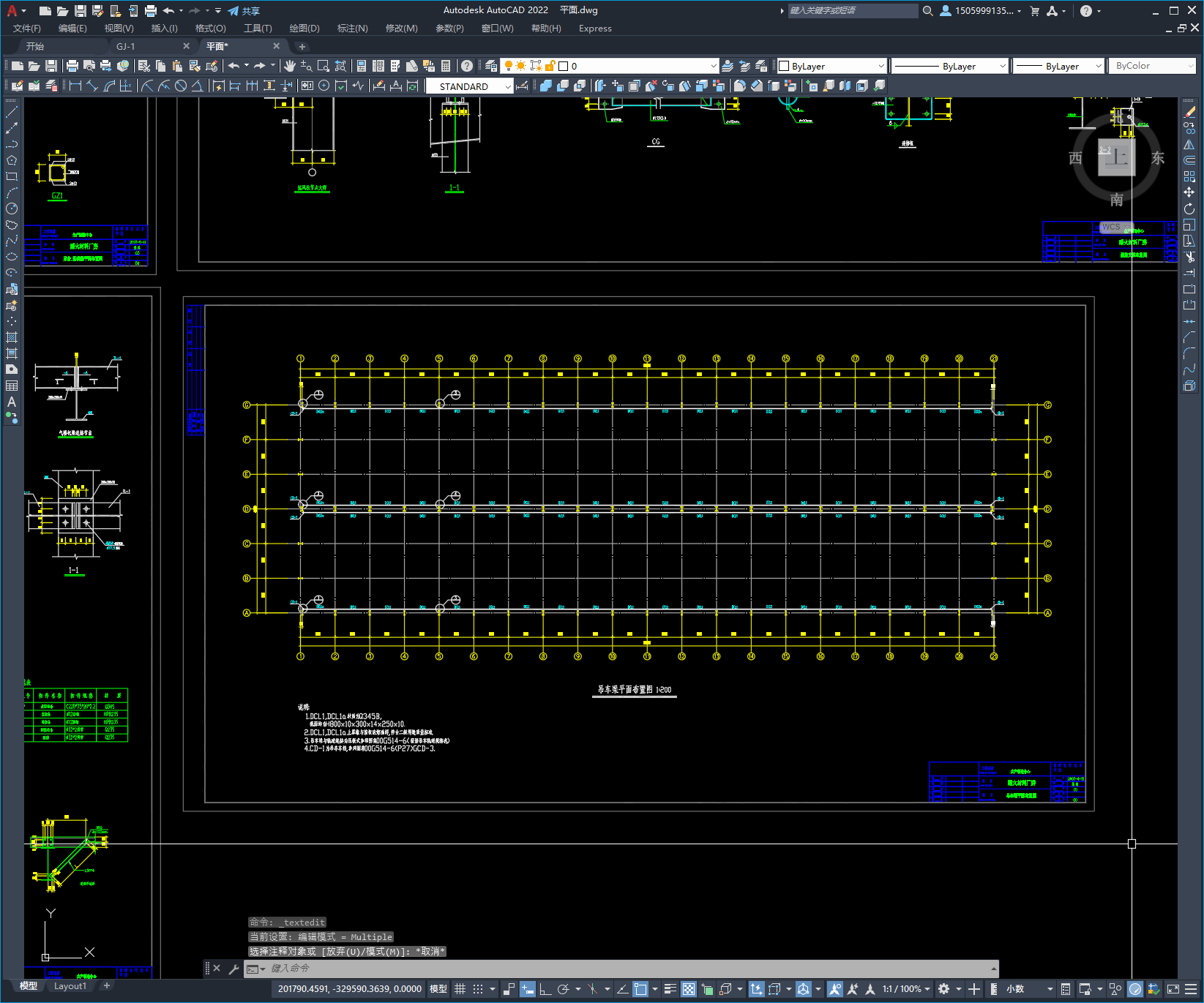Select the Hatch tool

click(x=12, y=337)
